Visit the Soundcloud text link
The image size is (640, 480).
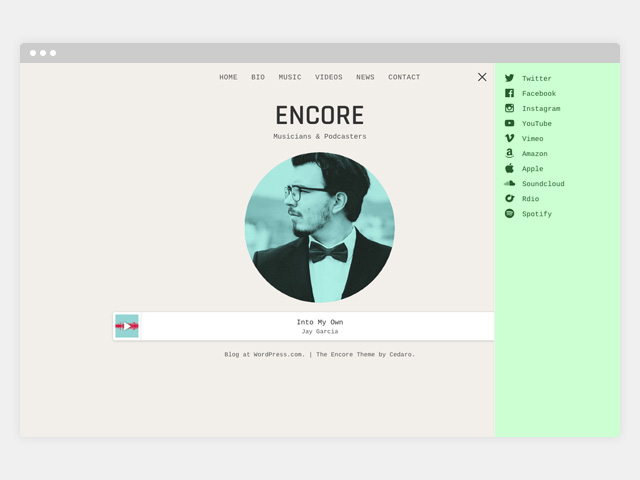(x=543, y=184)
